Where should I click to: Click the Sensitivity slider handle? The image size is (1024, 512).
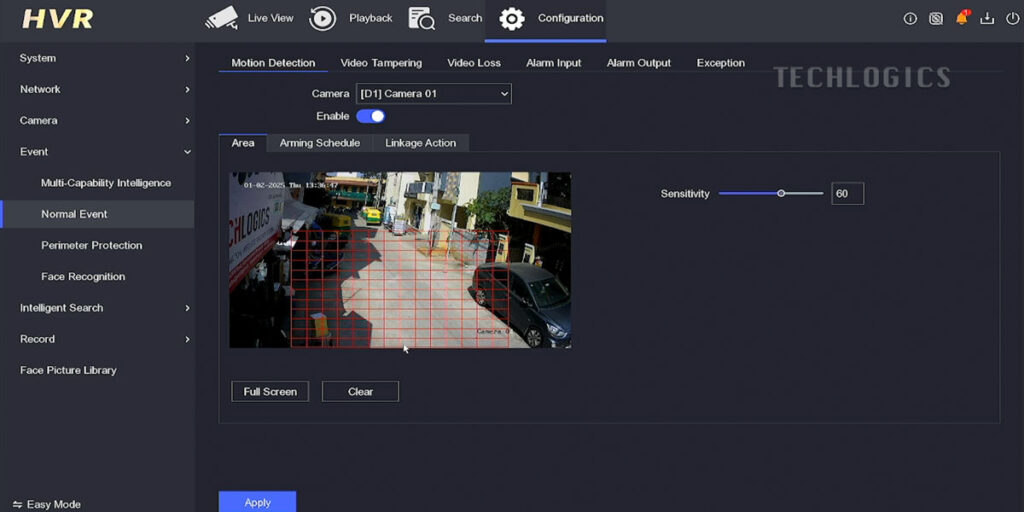[781, 193]
